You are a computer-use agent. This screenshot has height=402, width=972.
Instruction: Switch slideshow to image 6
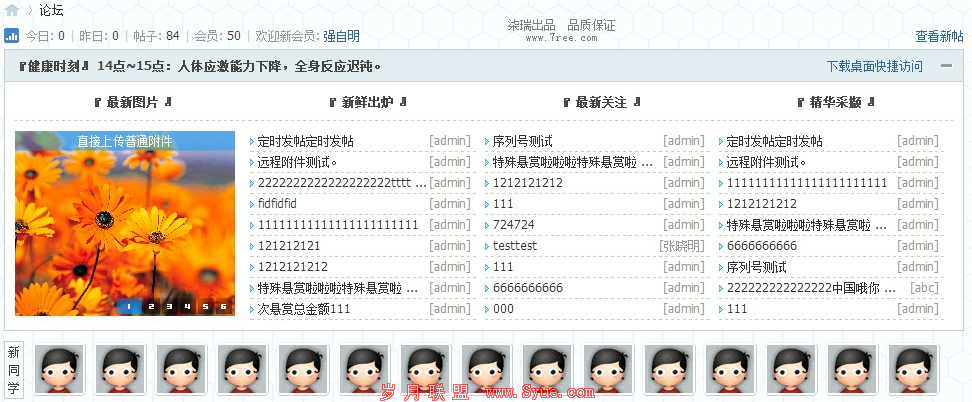tap(223, 306)
